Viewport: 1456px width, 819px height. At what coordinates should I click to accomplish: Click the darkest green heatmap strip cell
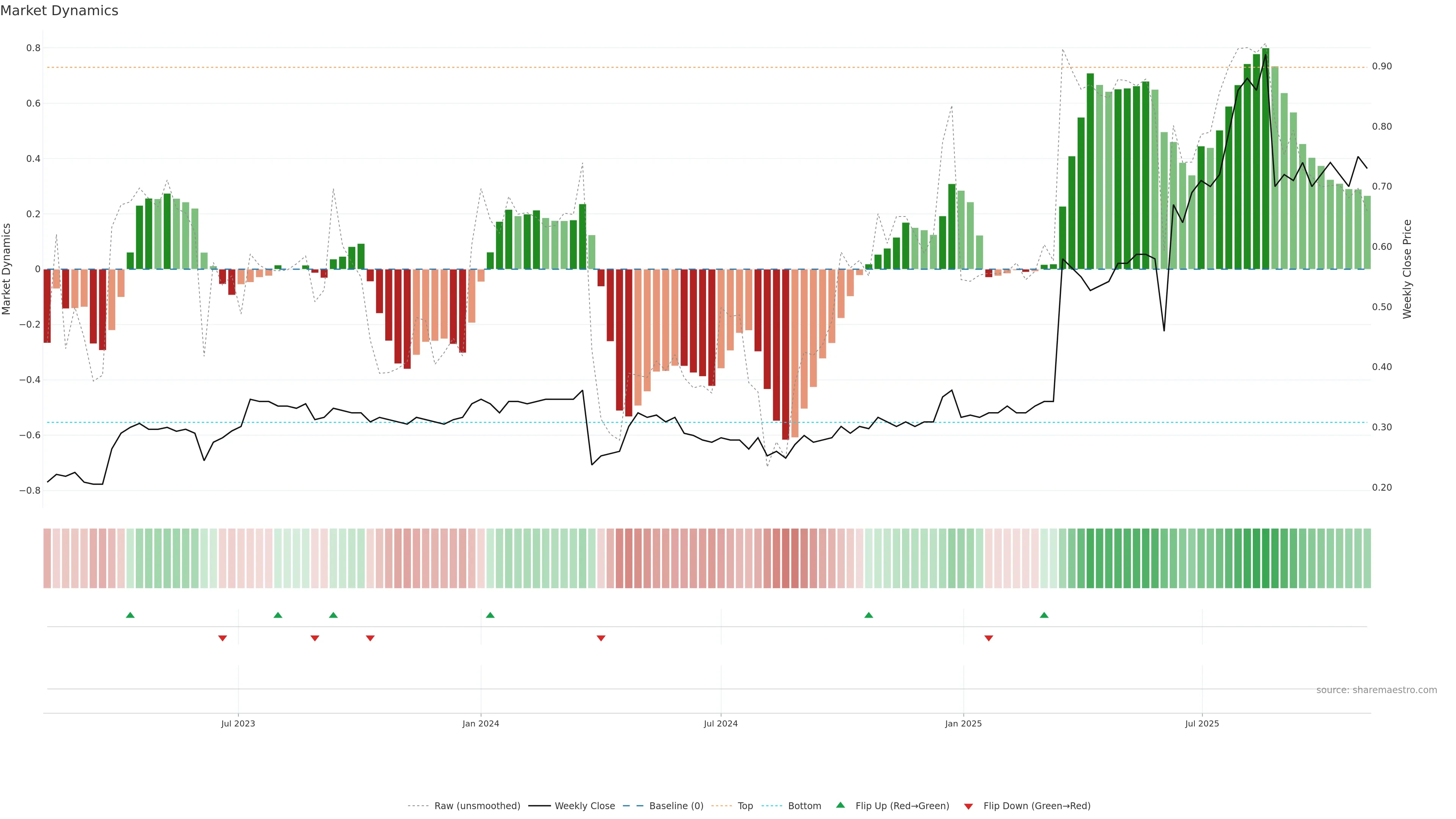[1266, 559]
